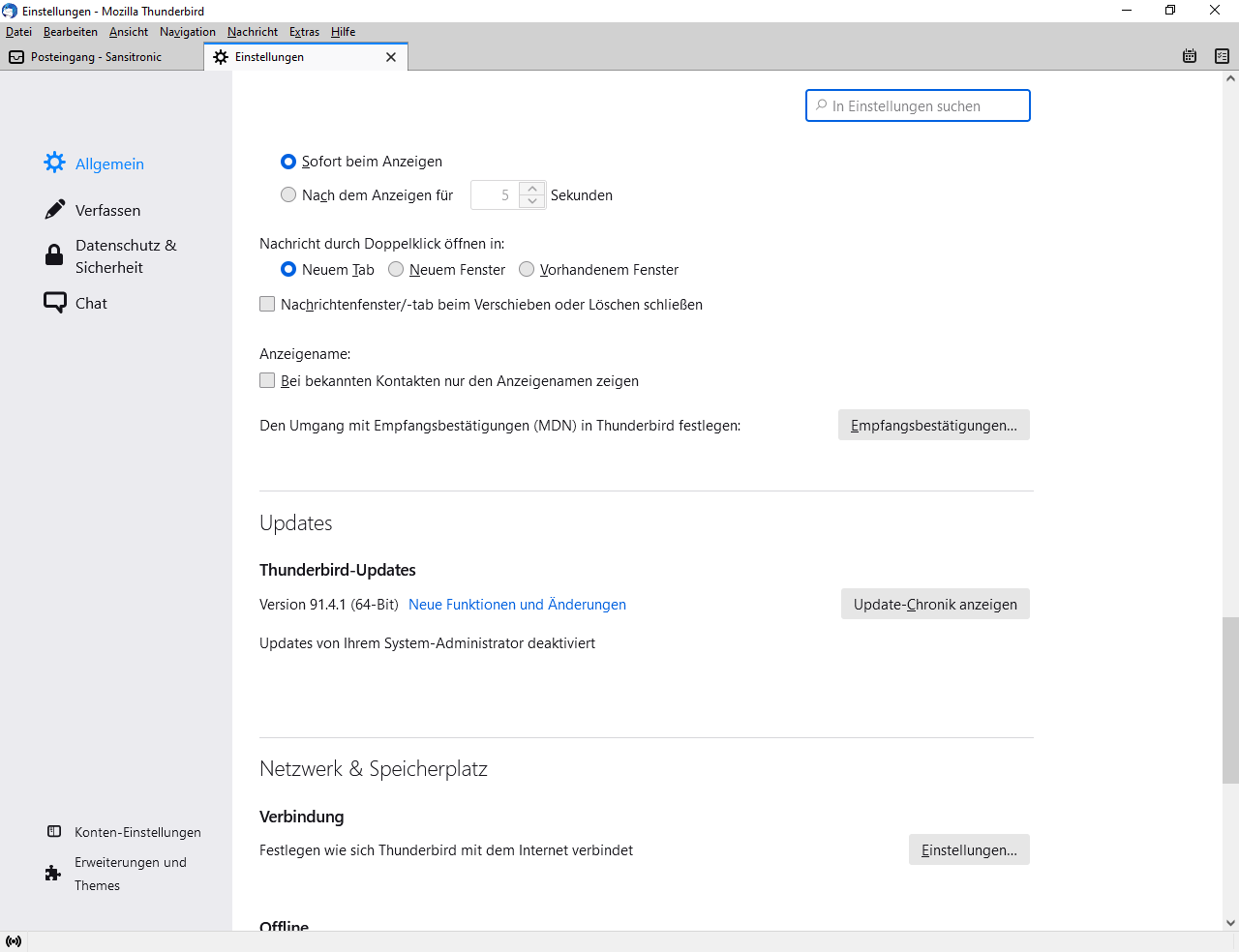1239x952 pixels.
Task: Open the tasks tab icon
Action: click(x=1222, y=56)
